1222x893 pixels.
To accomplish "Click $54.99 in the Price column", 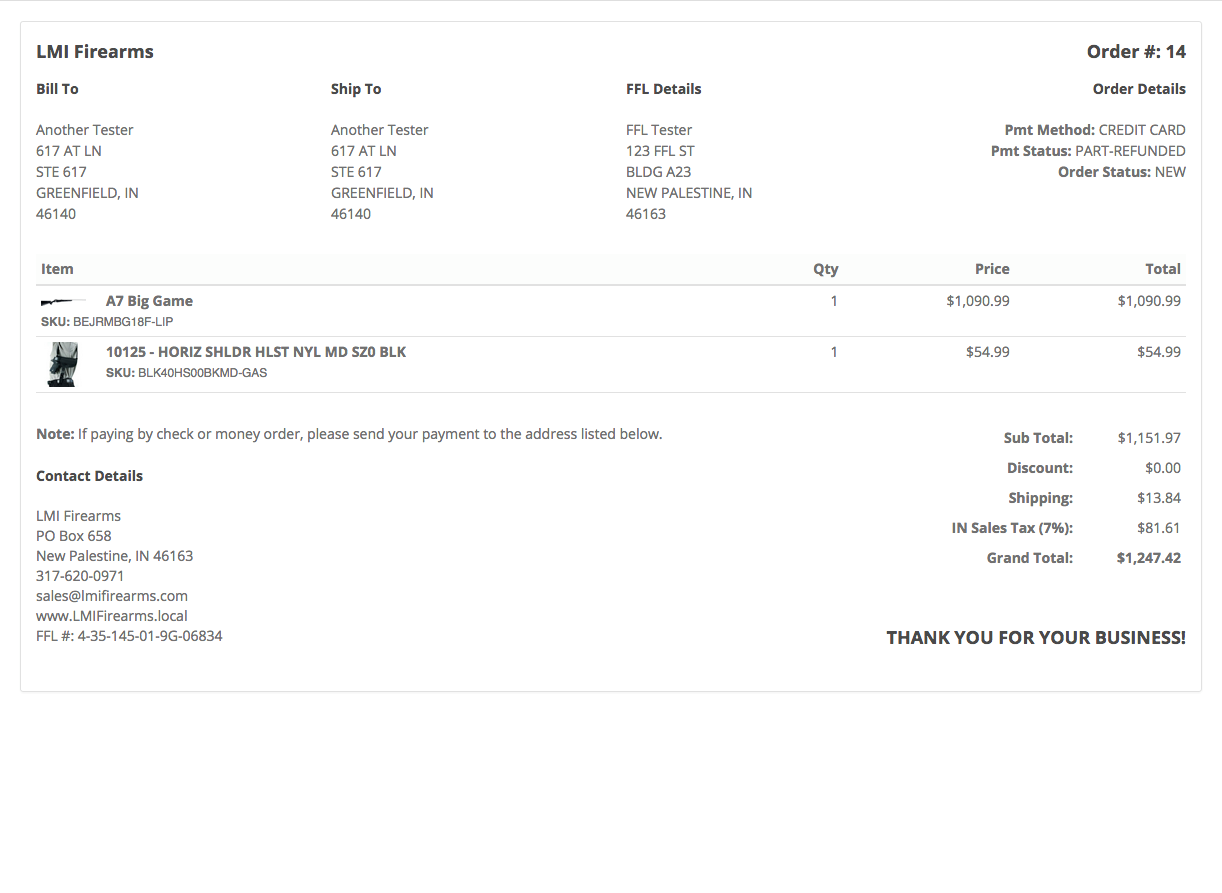I will [988, 352].
